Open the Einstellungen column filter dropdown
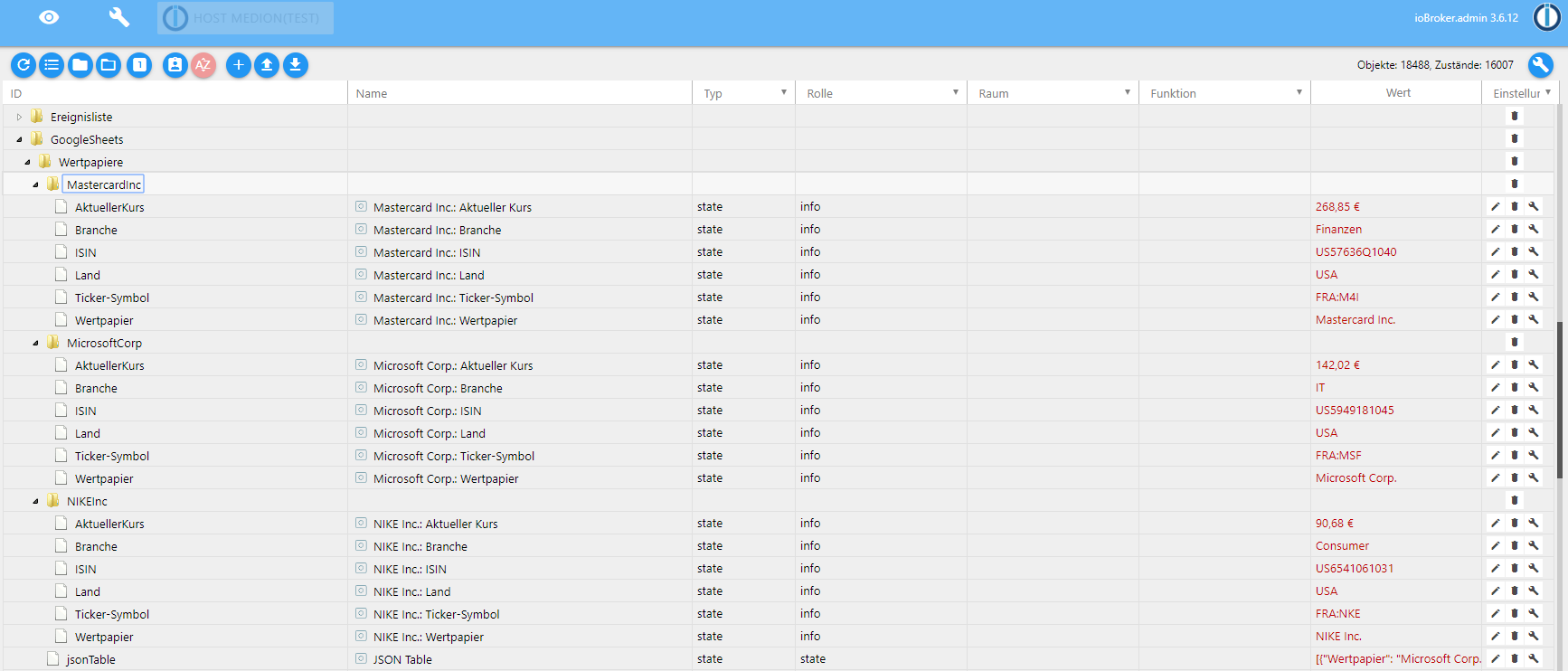The image size is (1568, 671). (x=1547, y=92)
